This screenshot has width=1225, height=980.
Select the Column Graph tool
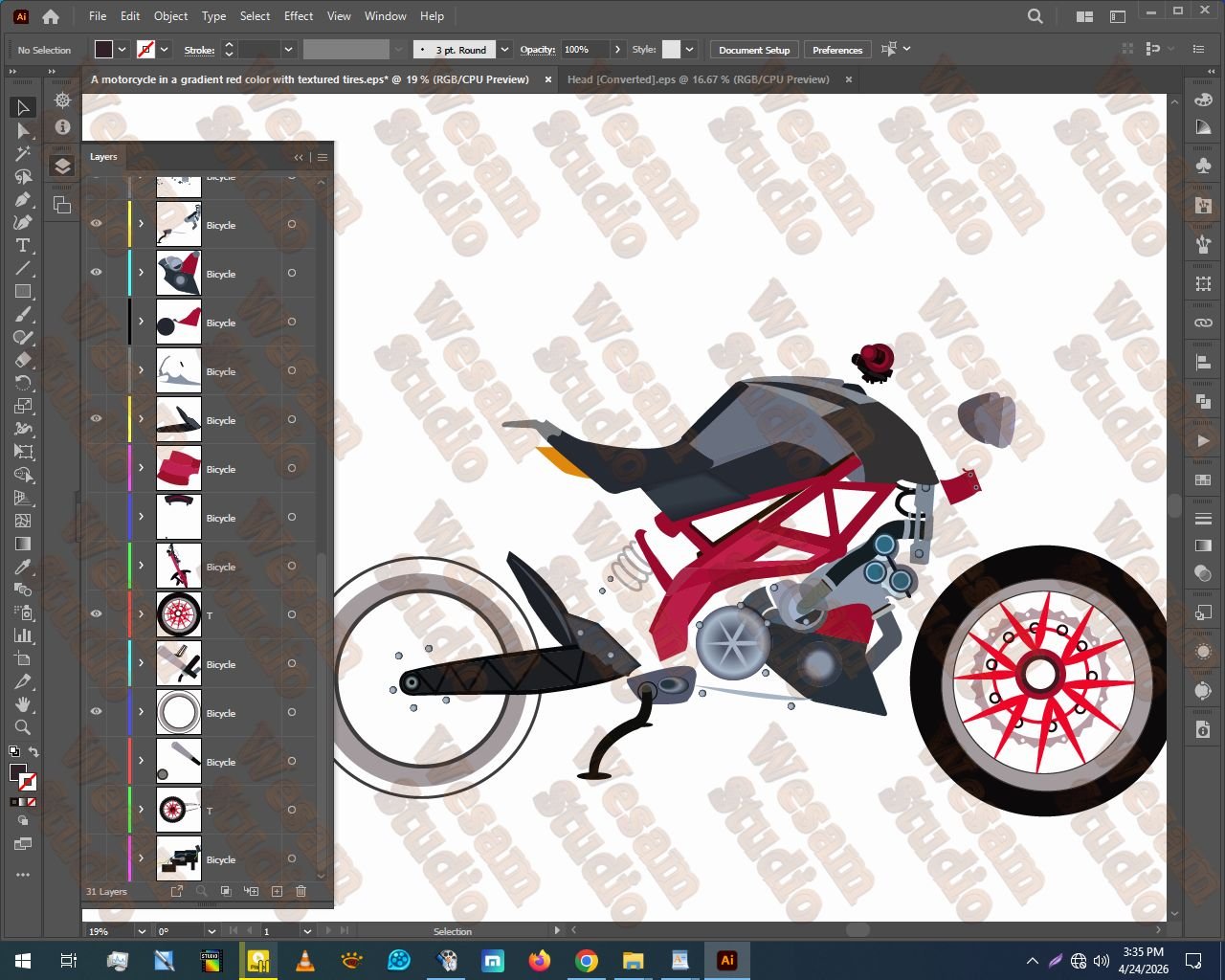click(24, 635)
